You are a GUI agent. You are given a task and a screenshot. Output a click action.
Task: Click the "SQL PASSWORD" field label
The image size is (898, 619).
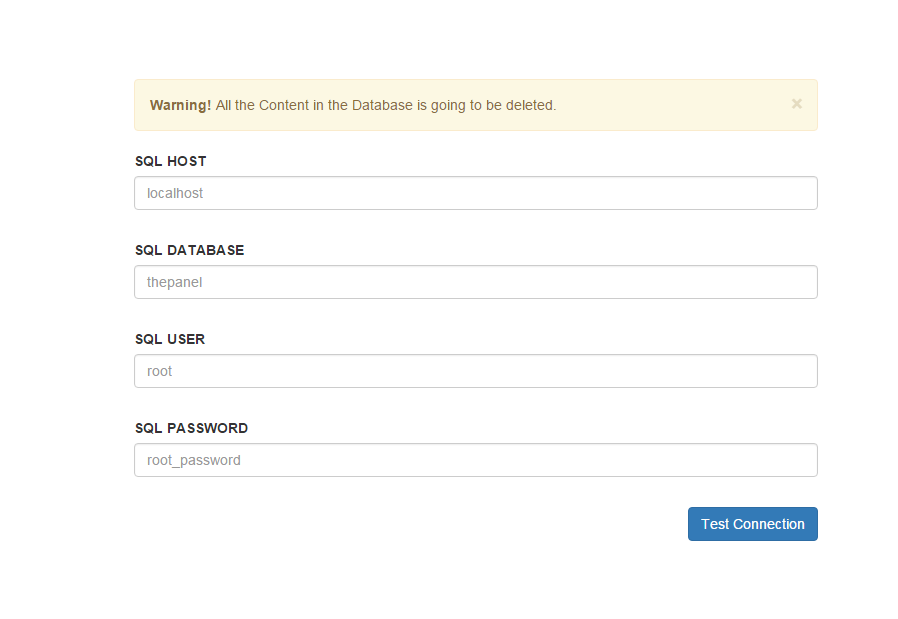point(191,428)
